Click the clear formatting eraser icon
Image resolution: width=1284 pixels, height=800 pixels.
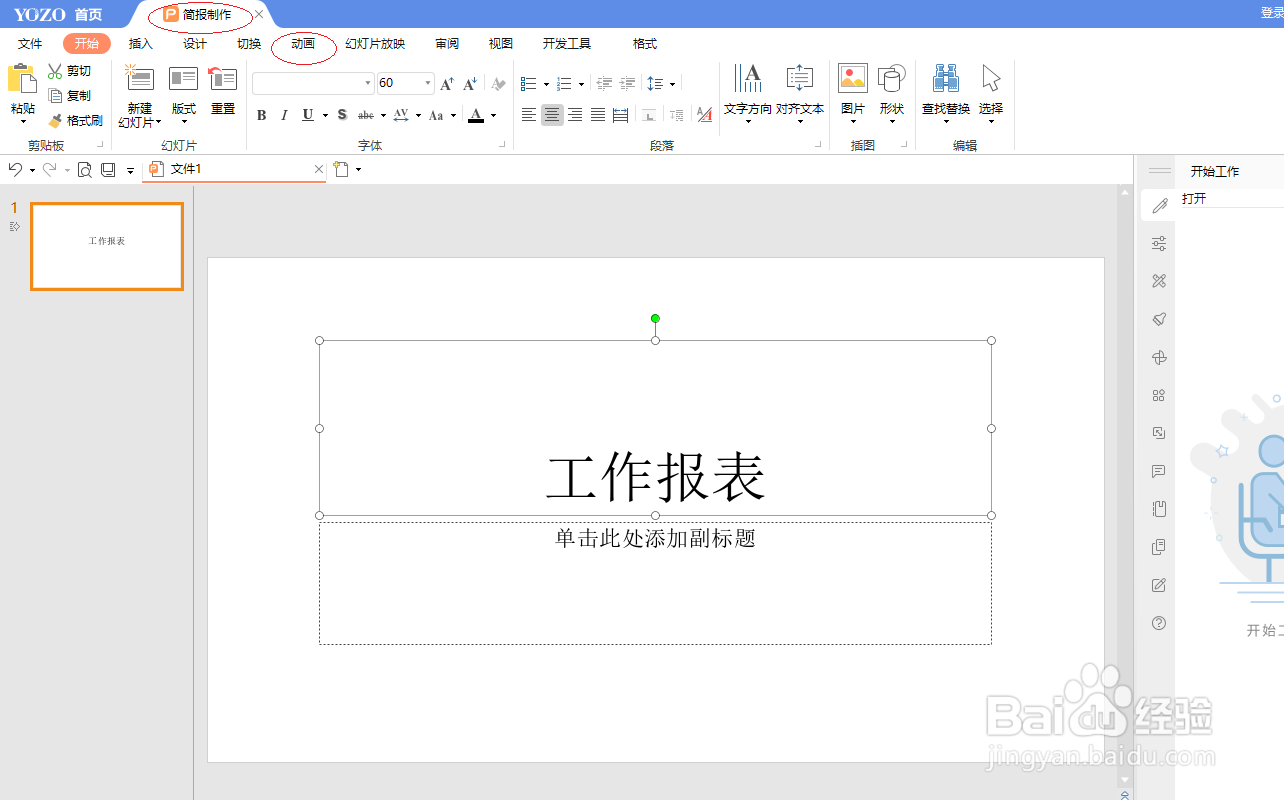pyautogui.click(x=498, y=84)
